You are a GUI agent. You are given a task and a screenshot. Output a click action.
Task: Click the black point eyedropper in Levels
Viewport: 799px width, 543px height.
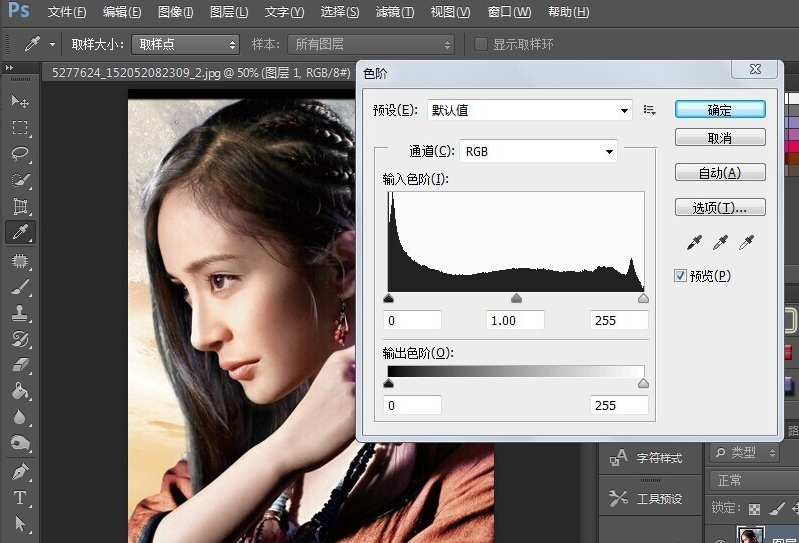[694, 242]
